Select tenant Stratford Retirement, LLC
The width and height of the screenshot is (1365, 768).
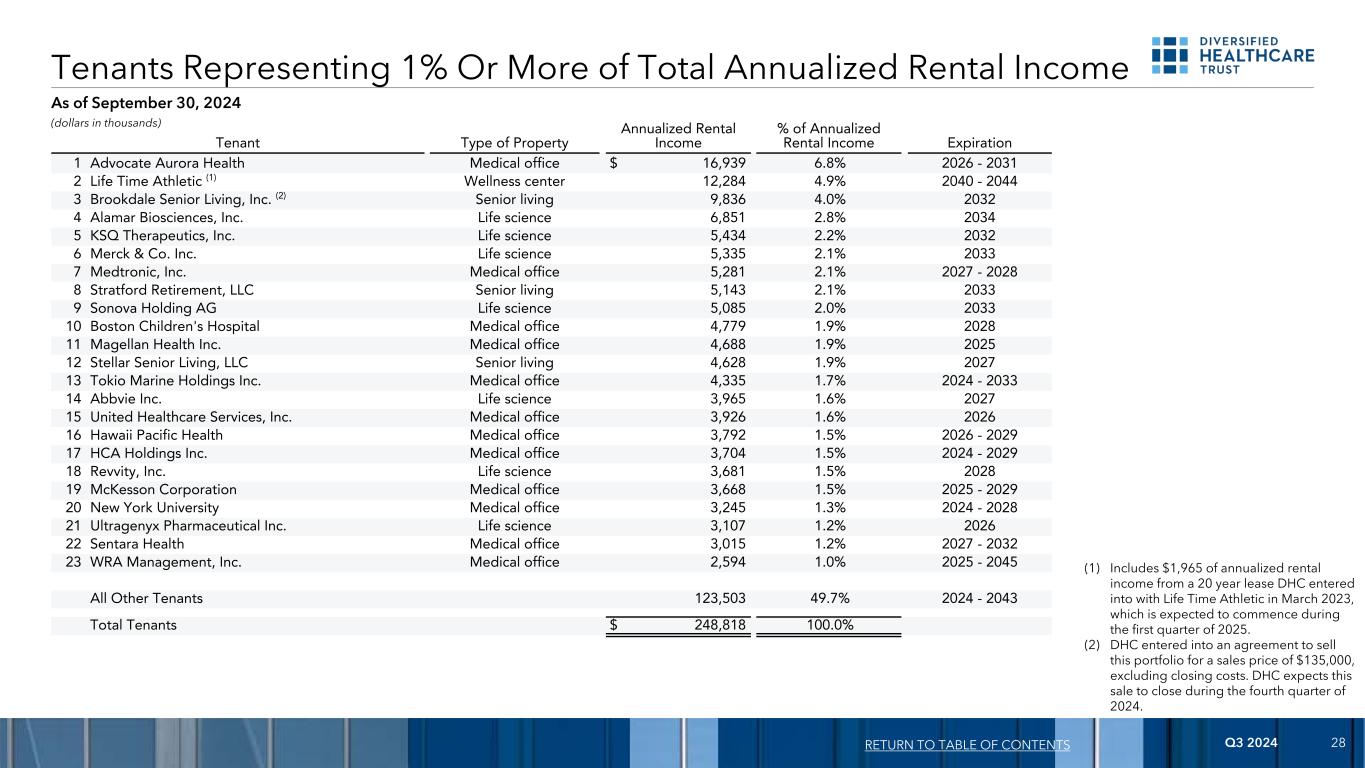tap(172, 290)
